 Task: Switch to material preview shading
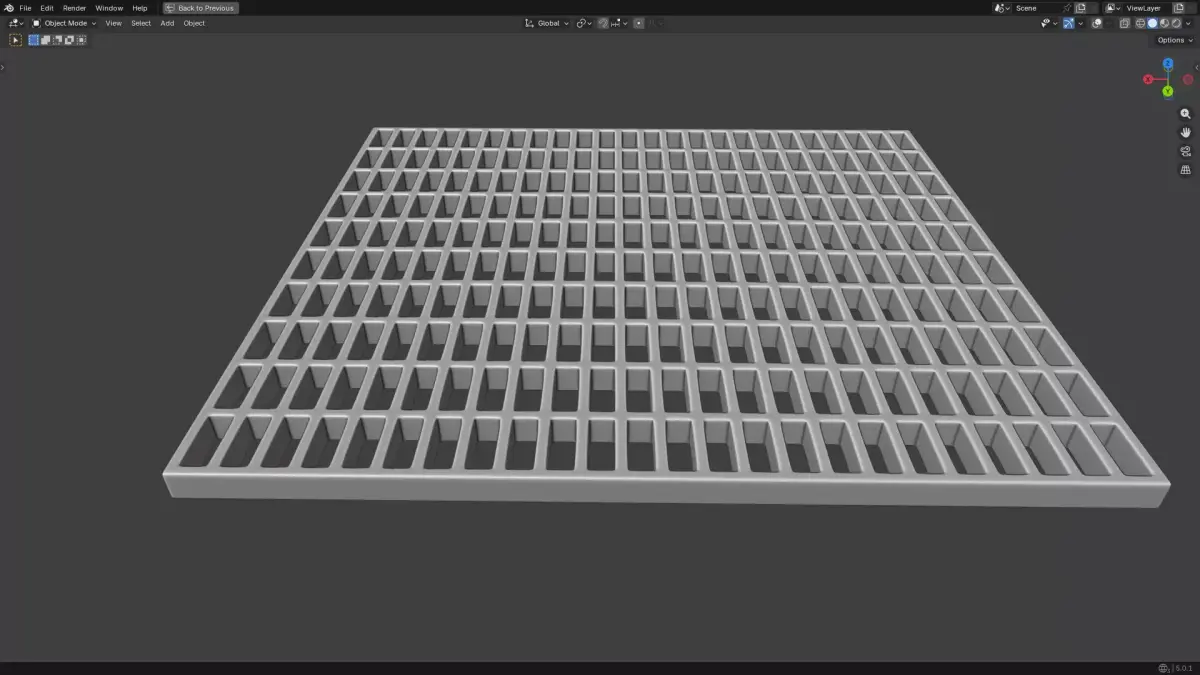tap(1164, 23)
